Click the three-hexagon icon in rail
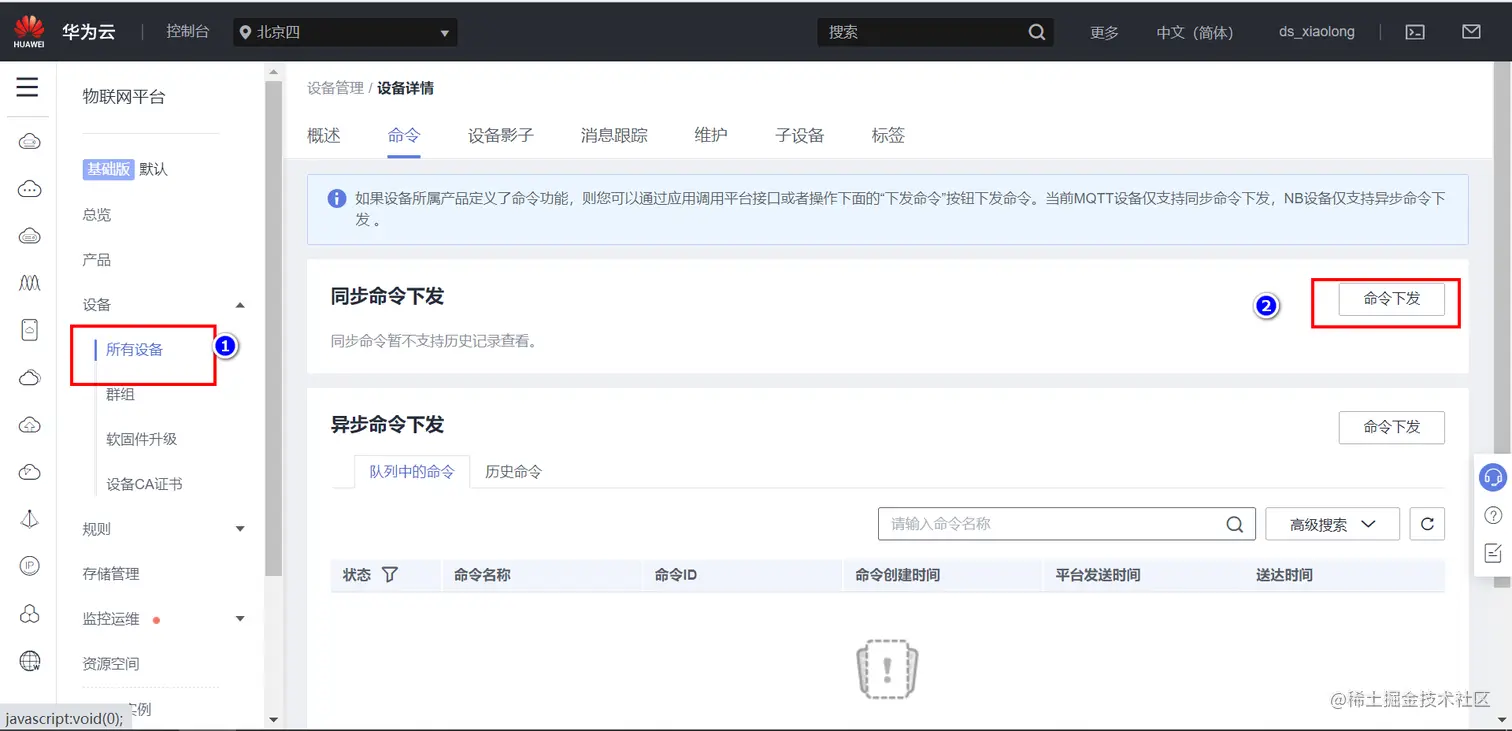Viewport: 1512px width, 731px height. (x=30, y=613)
